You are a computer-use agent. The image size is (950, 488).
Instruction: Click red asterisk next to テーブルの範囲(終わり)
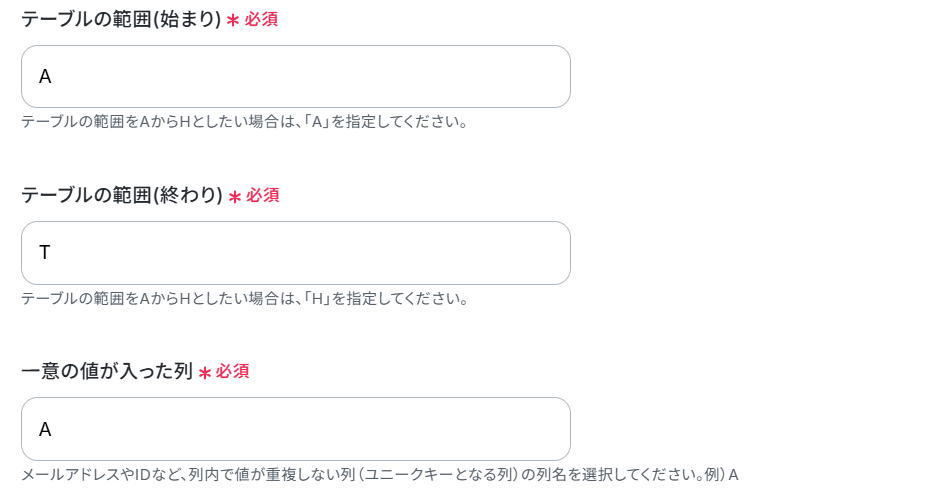(234, 197)
